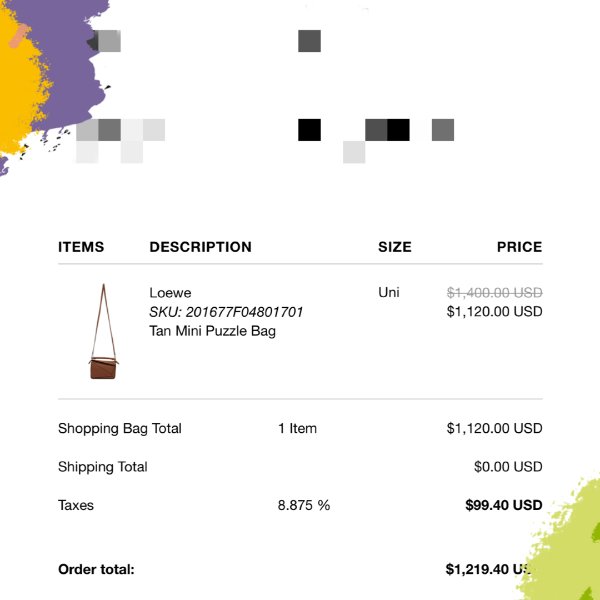Click the Tan Mini Puzzle Bag description

tap(212, 331)
